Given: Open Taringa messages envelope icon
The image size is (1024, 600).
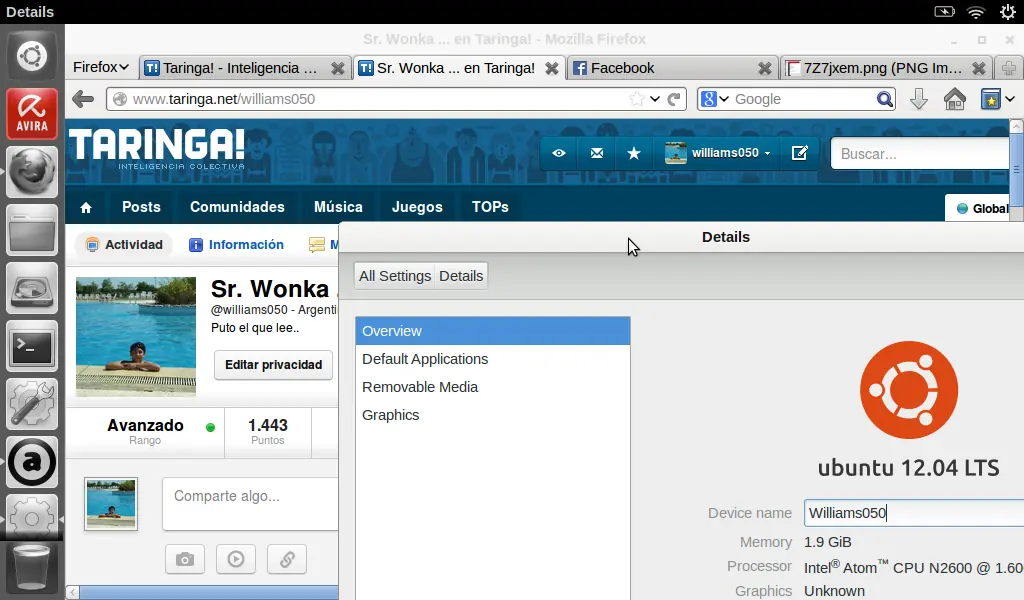Looking at the screenshot, I should coord(597,153).
